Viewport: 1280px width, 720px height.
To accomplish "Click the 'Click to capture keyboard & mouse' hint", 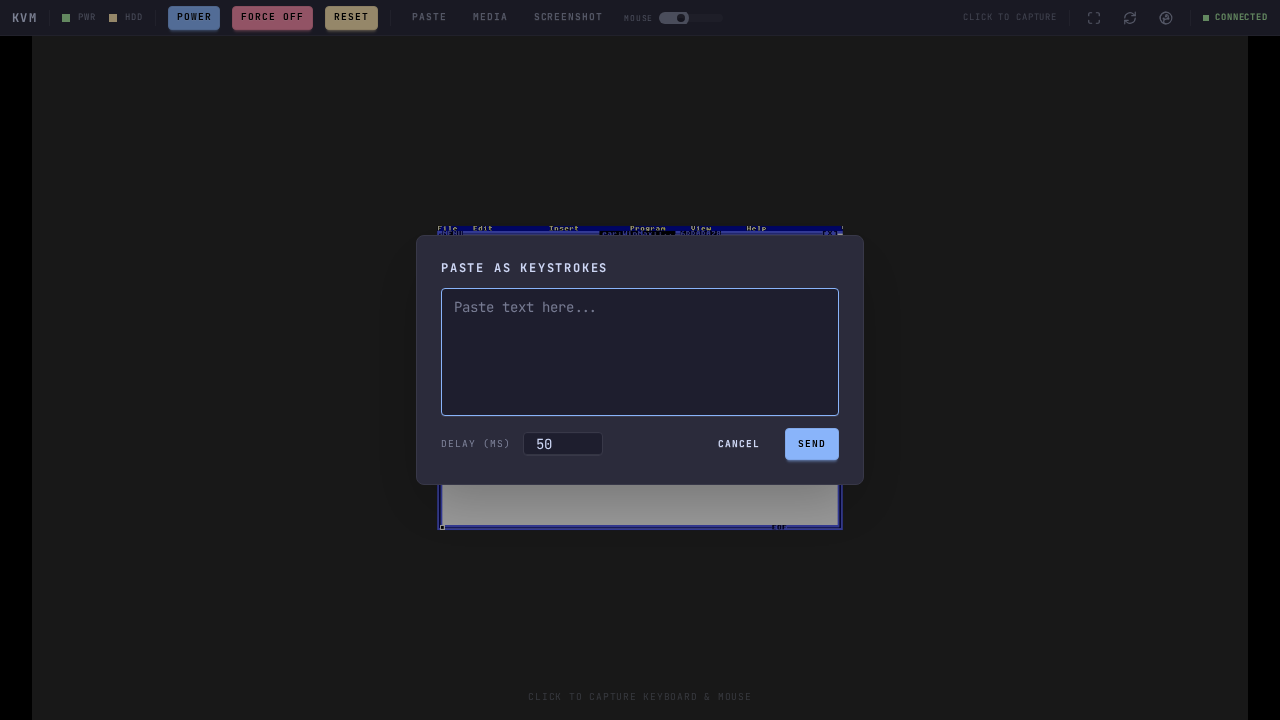I will (x=640, y=697).
